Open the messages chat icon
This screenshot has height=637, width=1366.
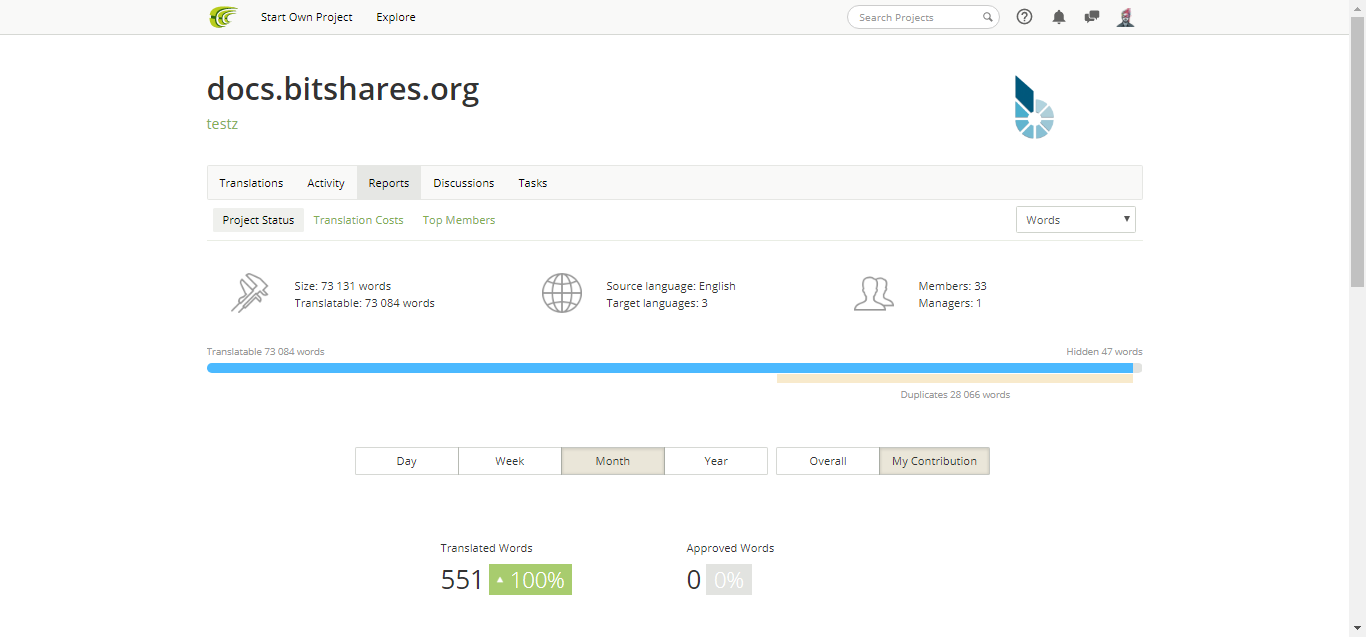[1092, 17]
